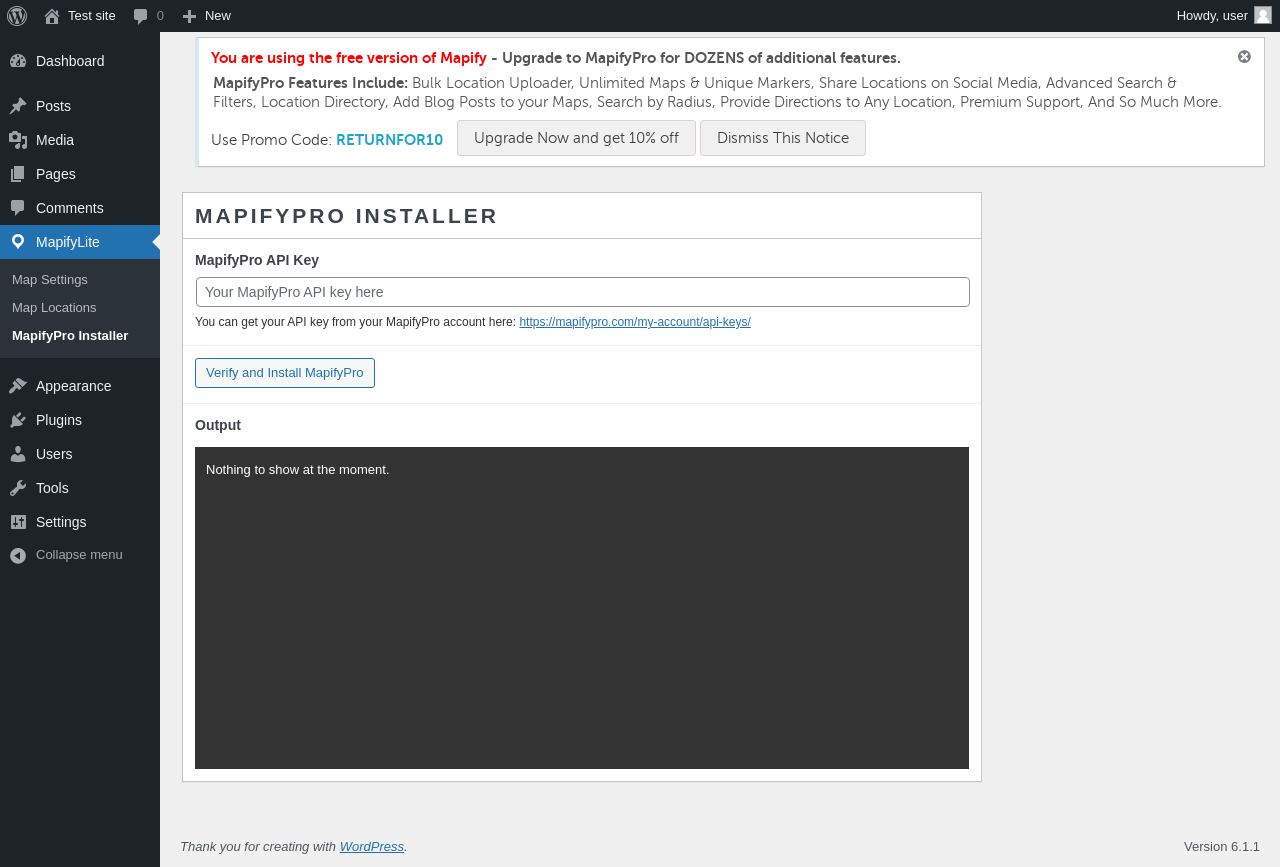Viewport: 1280px width, 867px height.
Task: Click the MapifyLite map pin icon
Action: 18,242
